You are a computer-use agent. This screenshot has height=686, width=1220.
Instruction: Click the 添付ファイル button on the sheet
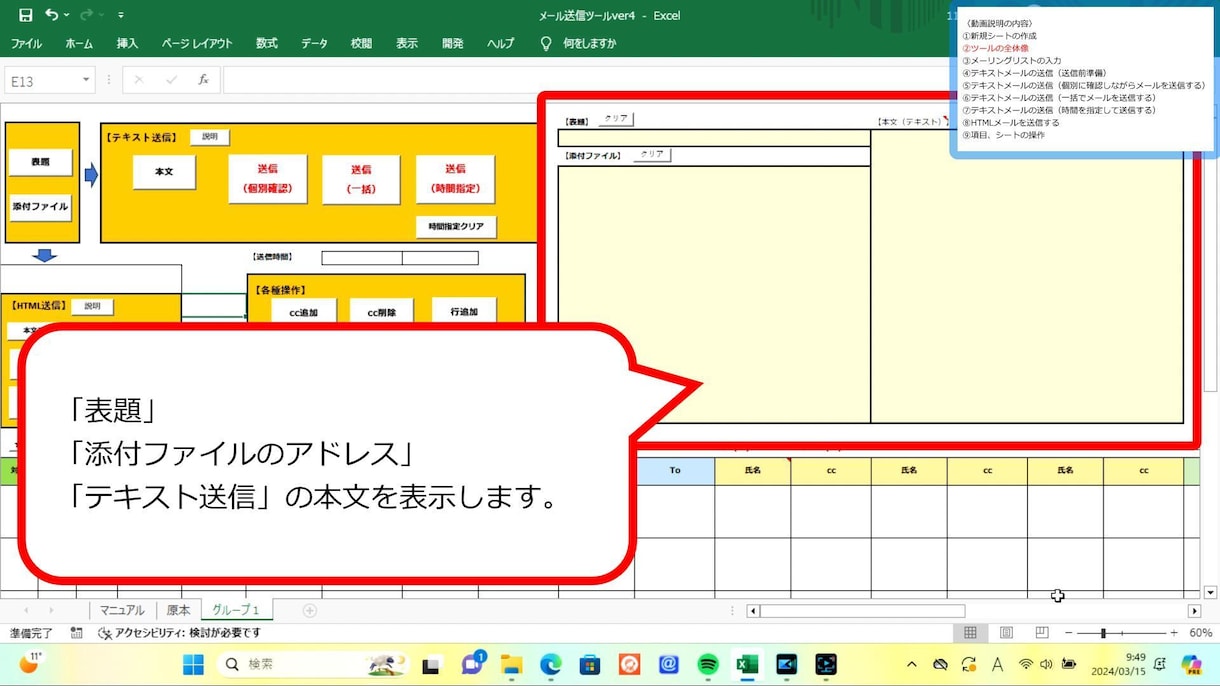click(x=40, y=207)
